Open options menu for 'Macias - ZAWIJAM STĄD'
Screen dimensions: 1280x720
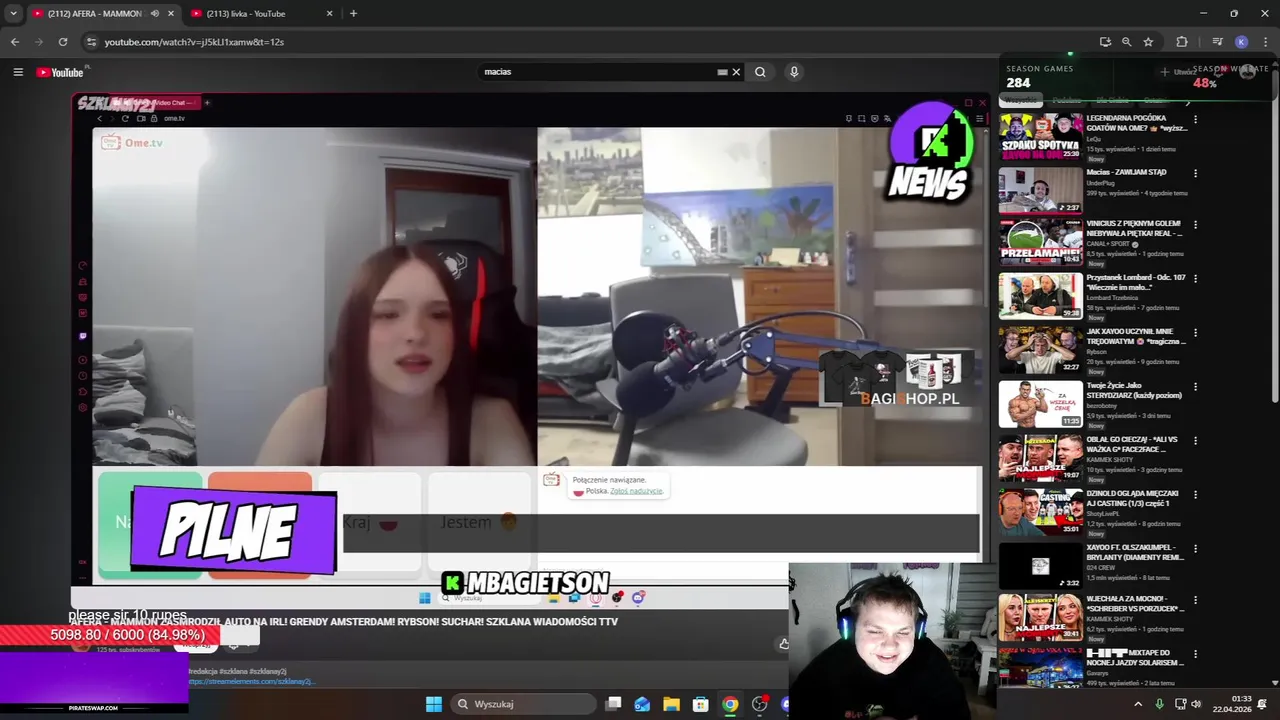click(1195, 174)
